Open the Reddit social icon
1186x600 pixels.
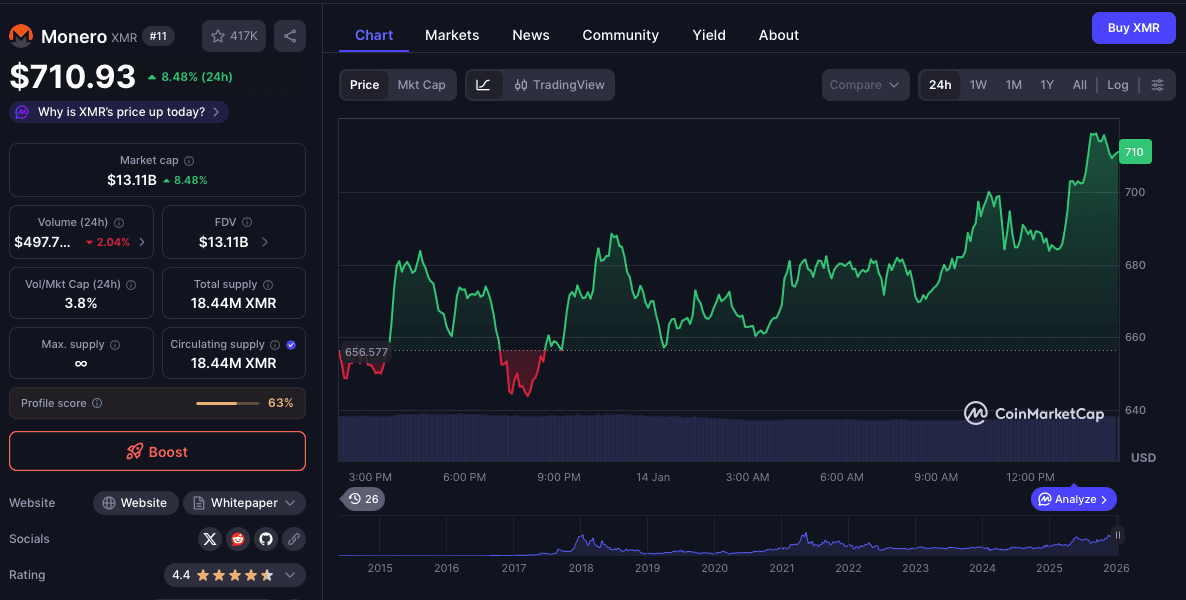pos(238,539)
